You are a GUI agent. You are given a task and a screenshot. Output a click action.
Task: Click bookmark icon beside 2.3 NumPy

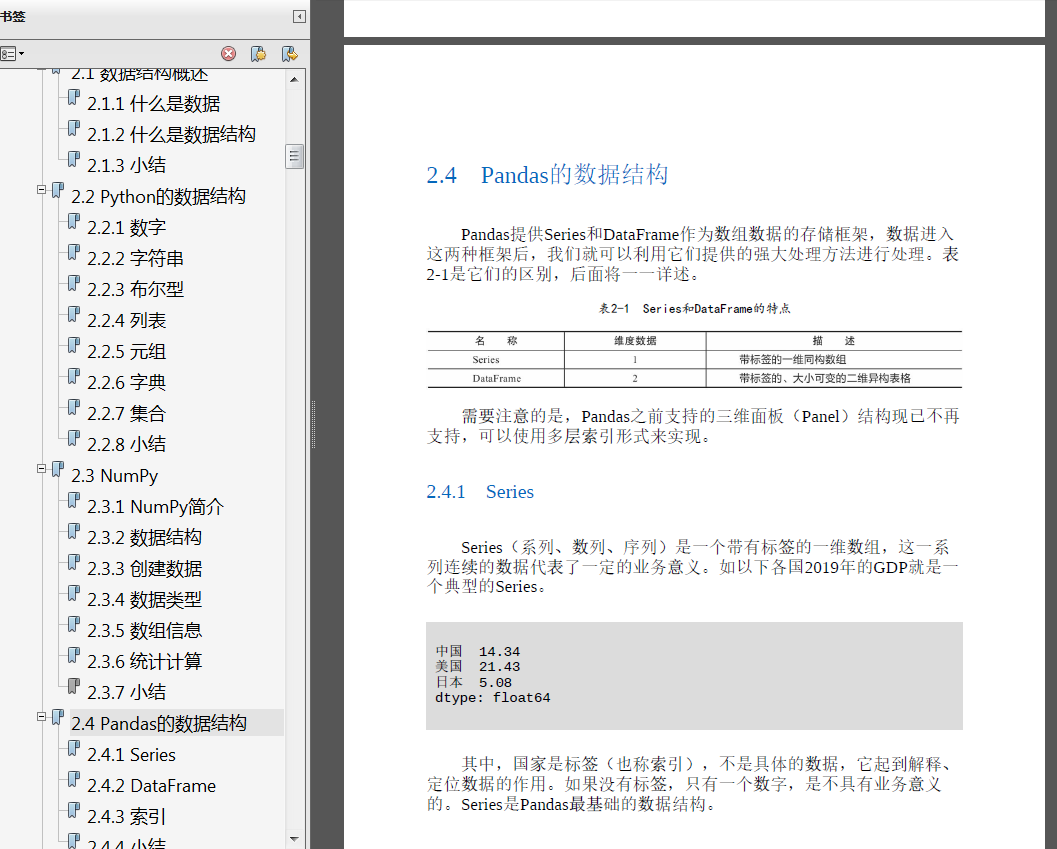click(x=58, y=469)
